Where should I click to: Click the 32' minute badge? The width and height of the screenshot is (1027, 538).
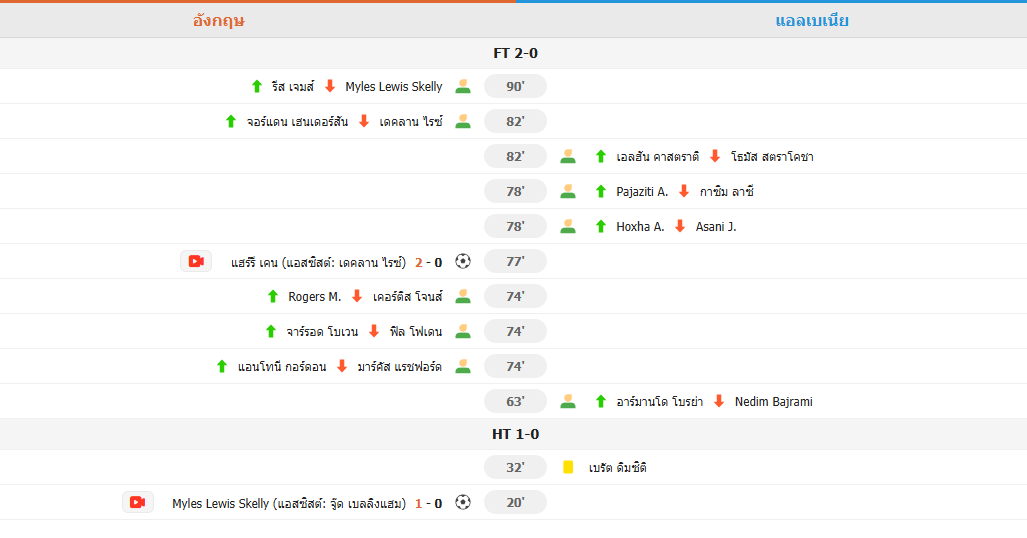point(515,467)
